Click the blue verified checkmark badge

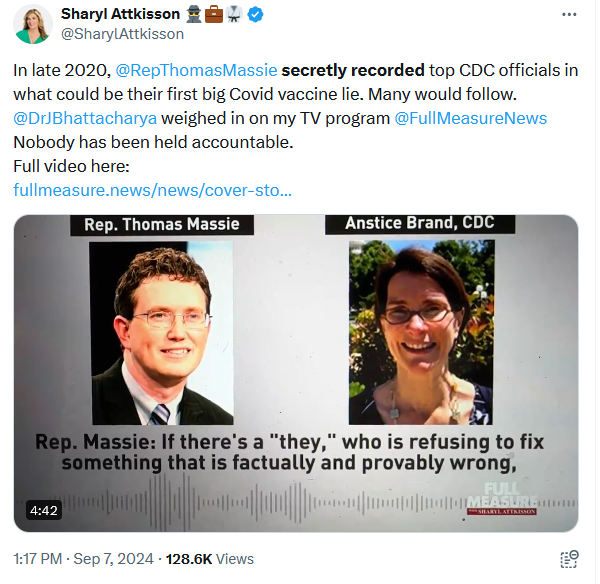pyautogui.click(x=255, y=15)
